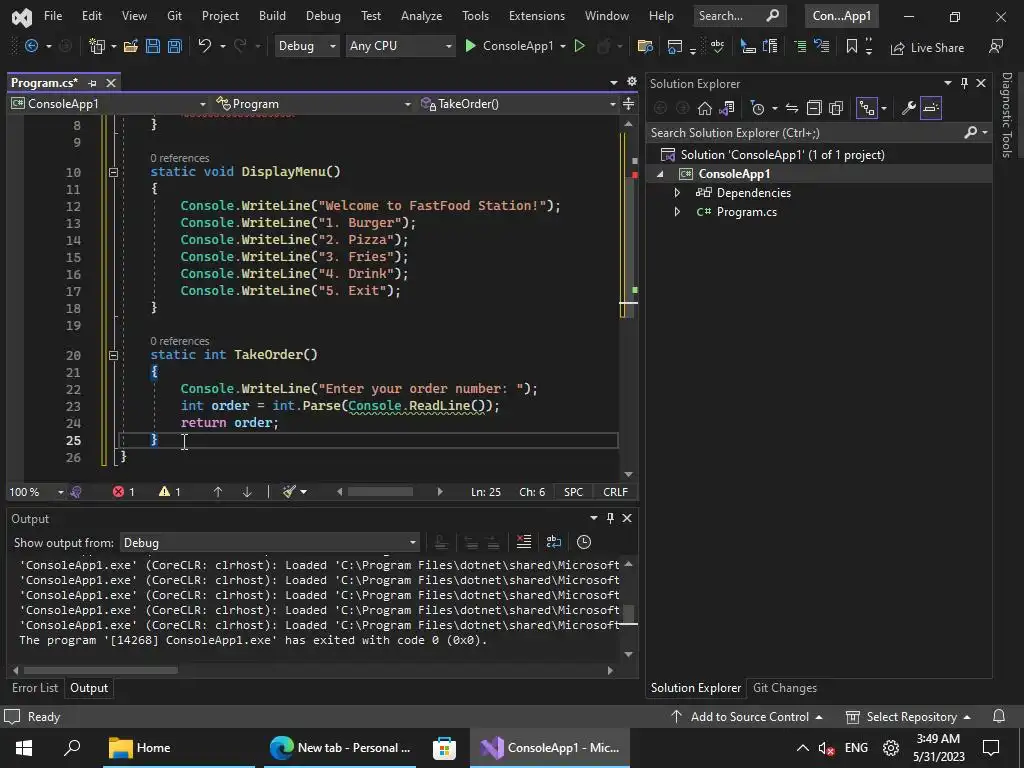This screenshot has width=1024, height=768.
Task: Click the Navigate Backward arrow icon
Action: pos(31,46)
